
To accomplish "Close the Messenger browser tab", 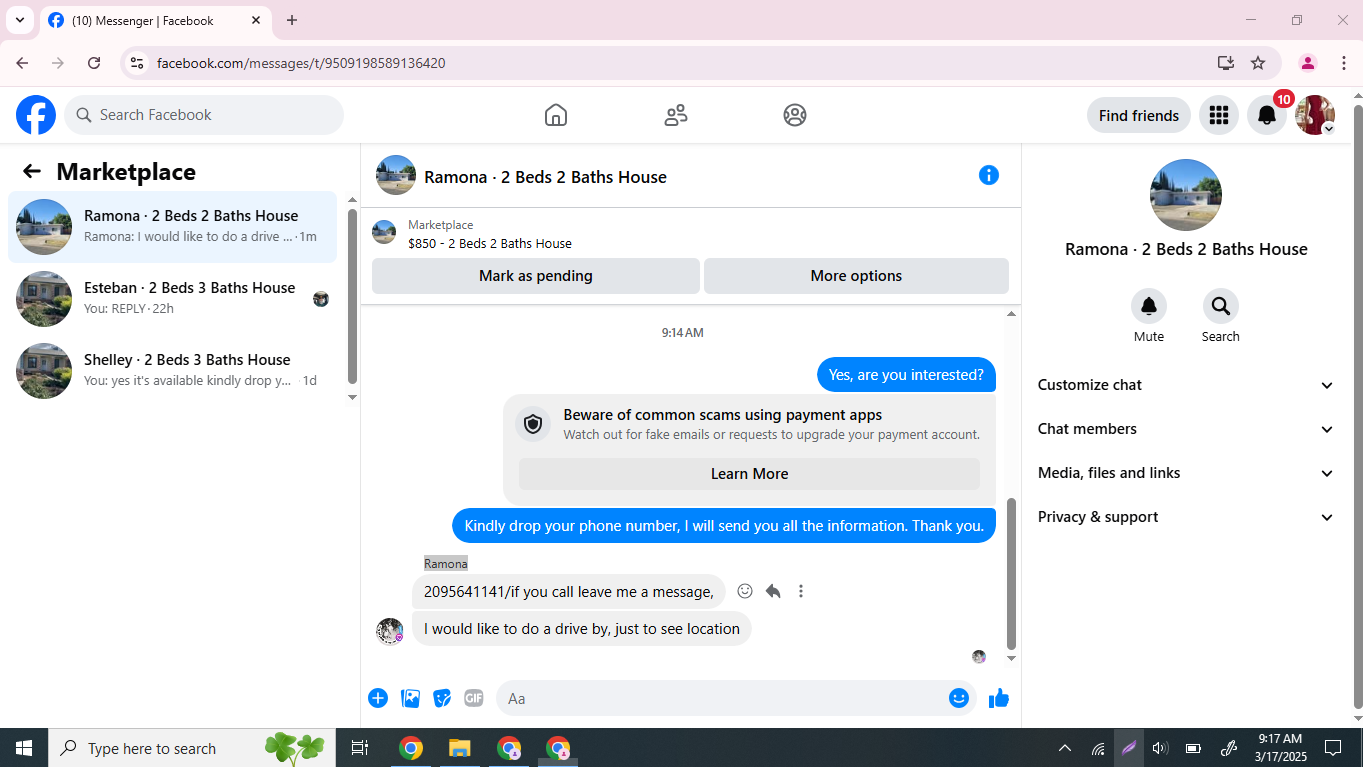I will (x=256, y=20).
